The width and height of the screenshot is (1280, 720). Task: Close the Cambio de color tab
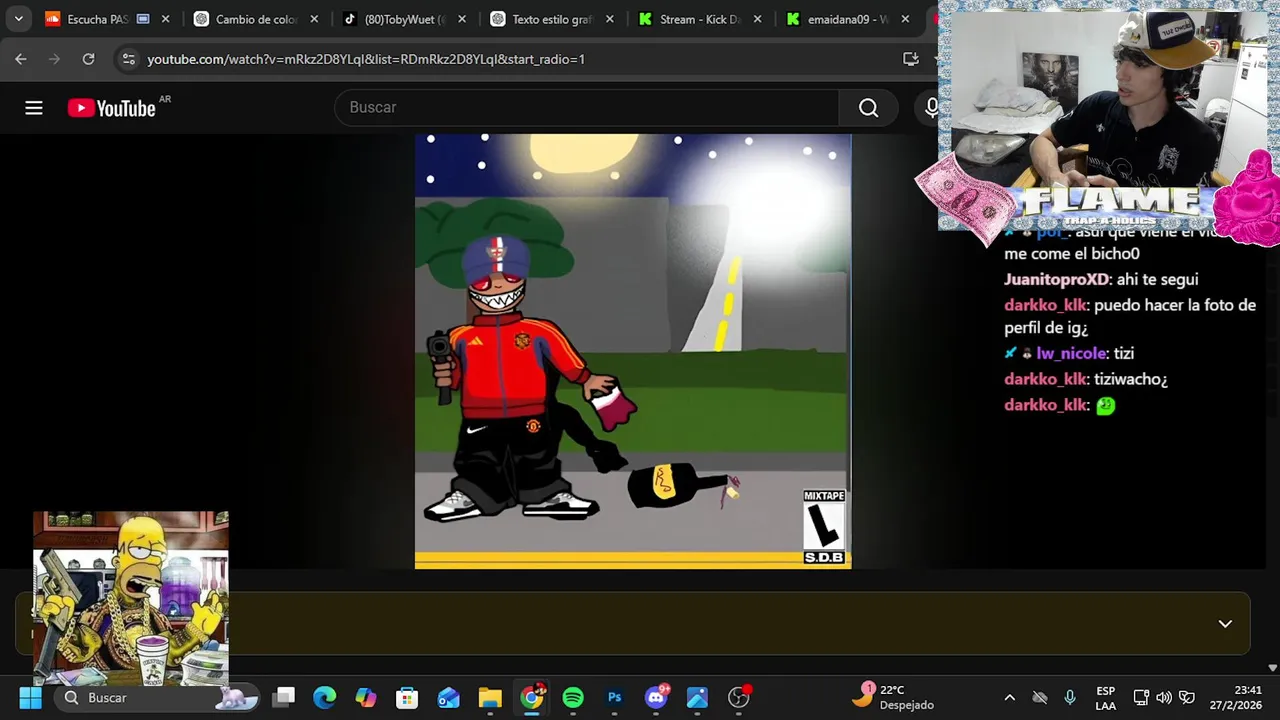point(314,19)
